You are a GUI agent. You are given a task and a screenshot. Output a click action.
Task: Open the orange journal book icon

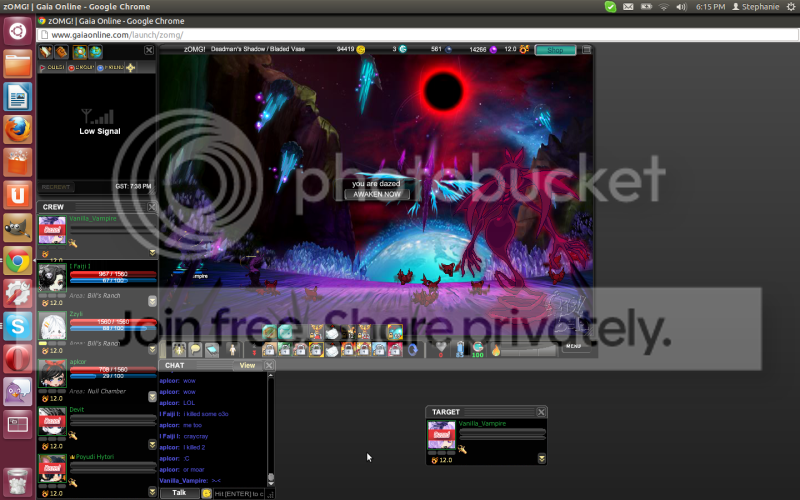click(61, 52)
